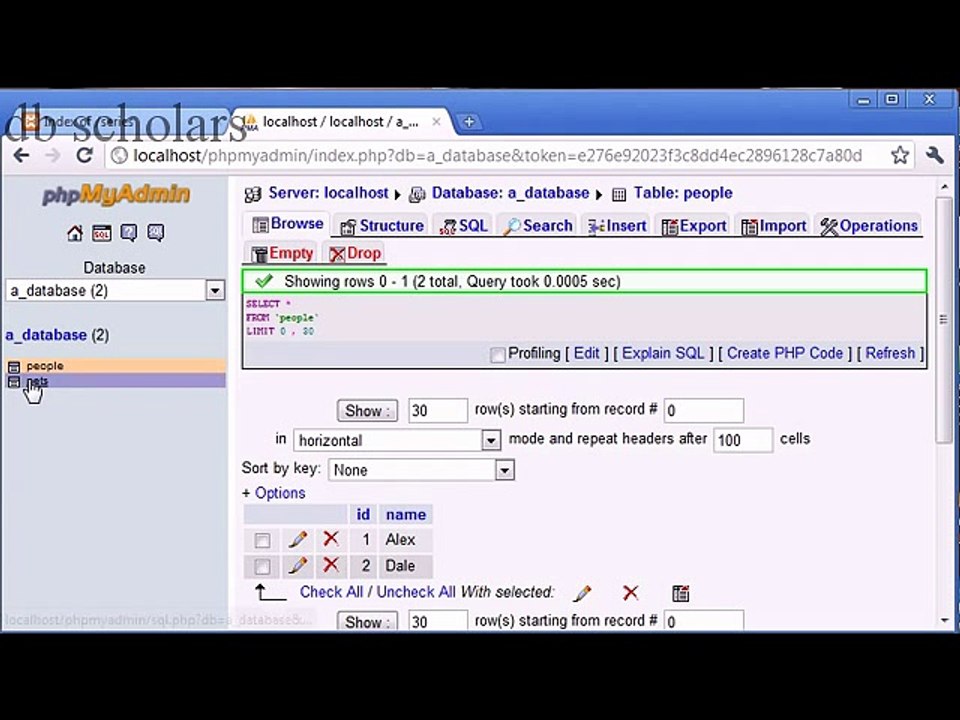Click the Create PHP Code link
960x720 pixels.
[x=785, y=353]
